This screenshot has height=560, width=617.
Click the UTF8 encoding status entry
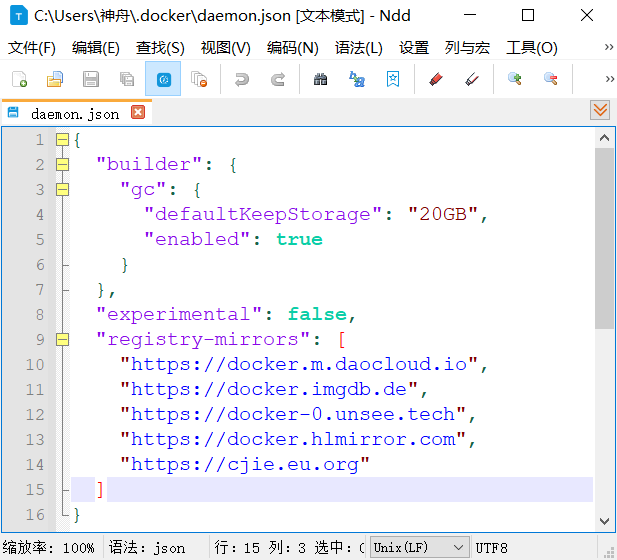click(491, 547)
